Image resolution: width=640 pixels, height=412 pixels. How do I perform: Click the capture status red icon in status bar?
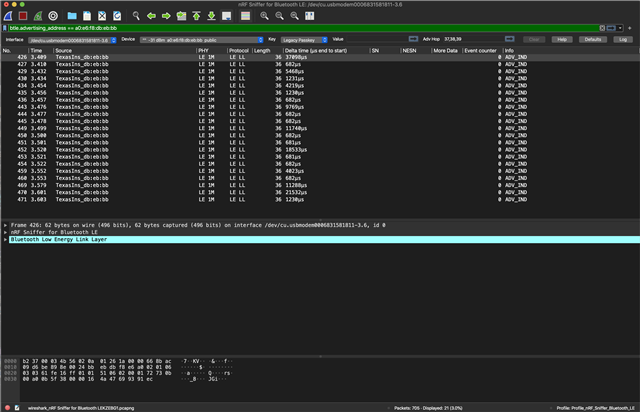coord(7,408)
